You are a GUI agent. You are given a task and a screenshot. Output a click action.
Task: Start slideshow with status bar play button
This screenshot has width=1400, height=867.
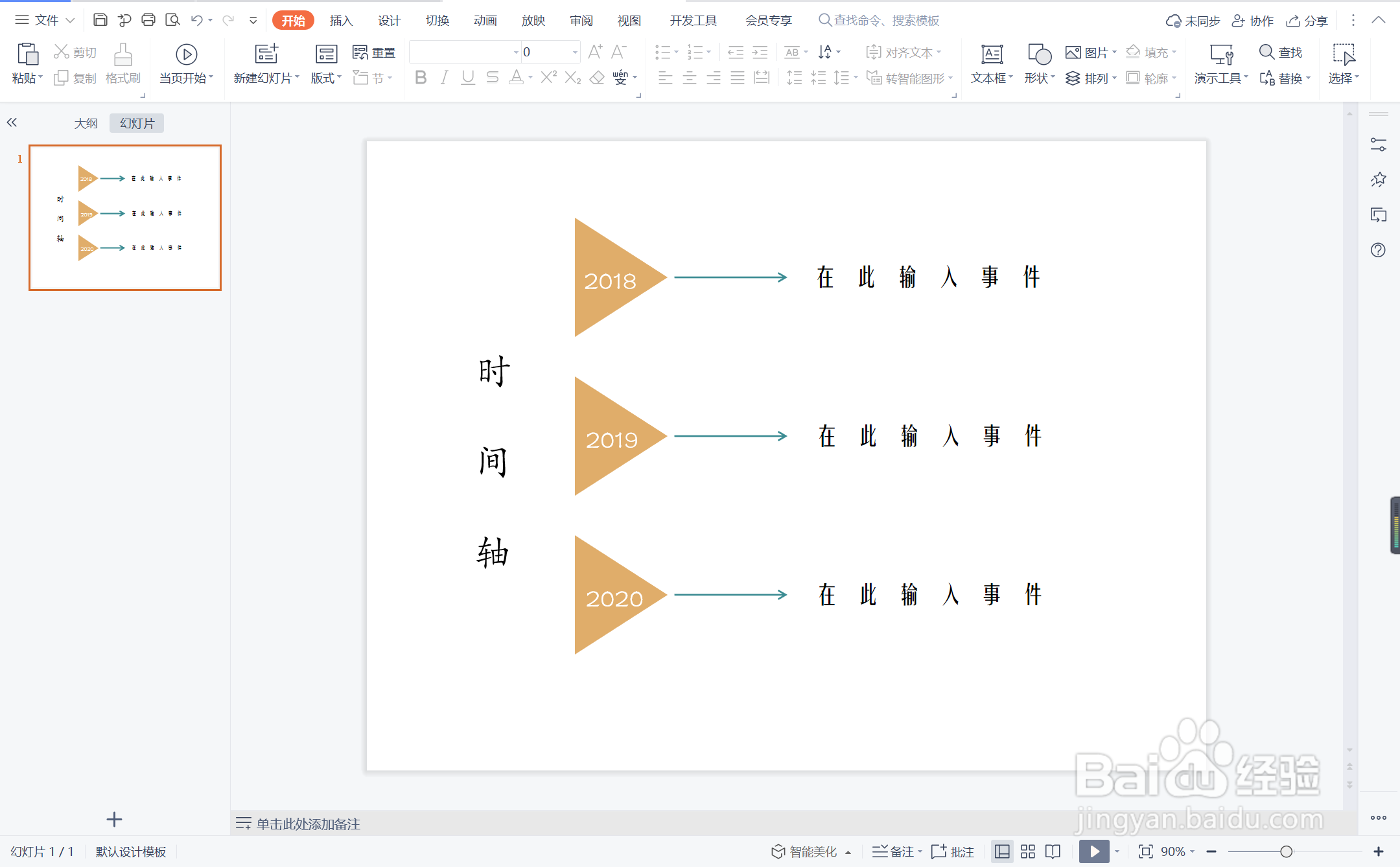pyautogui.click(x=1094, y=851)
